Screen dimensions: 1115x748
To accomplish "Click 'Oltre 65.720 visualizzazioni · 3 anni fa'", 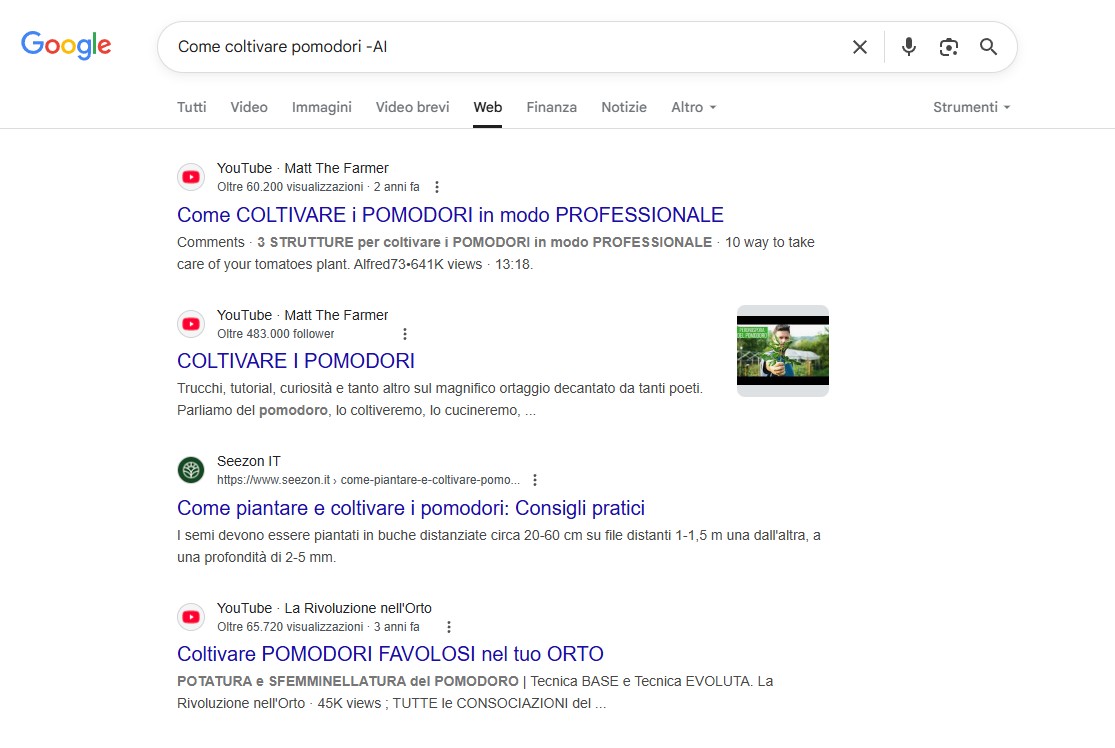I will [319, 627].
